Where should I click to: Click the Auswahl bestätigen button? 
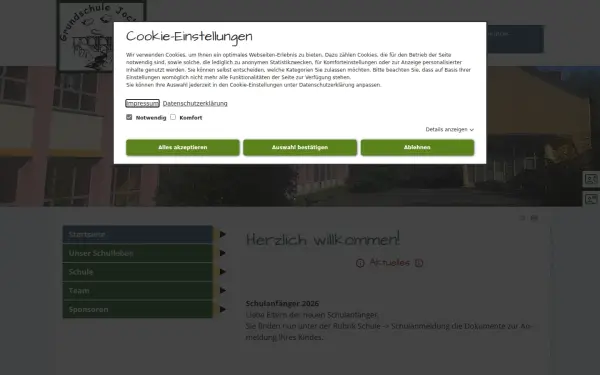(300, 147)
